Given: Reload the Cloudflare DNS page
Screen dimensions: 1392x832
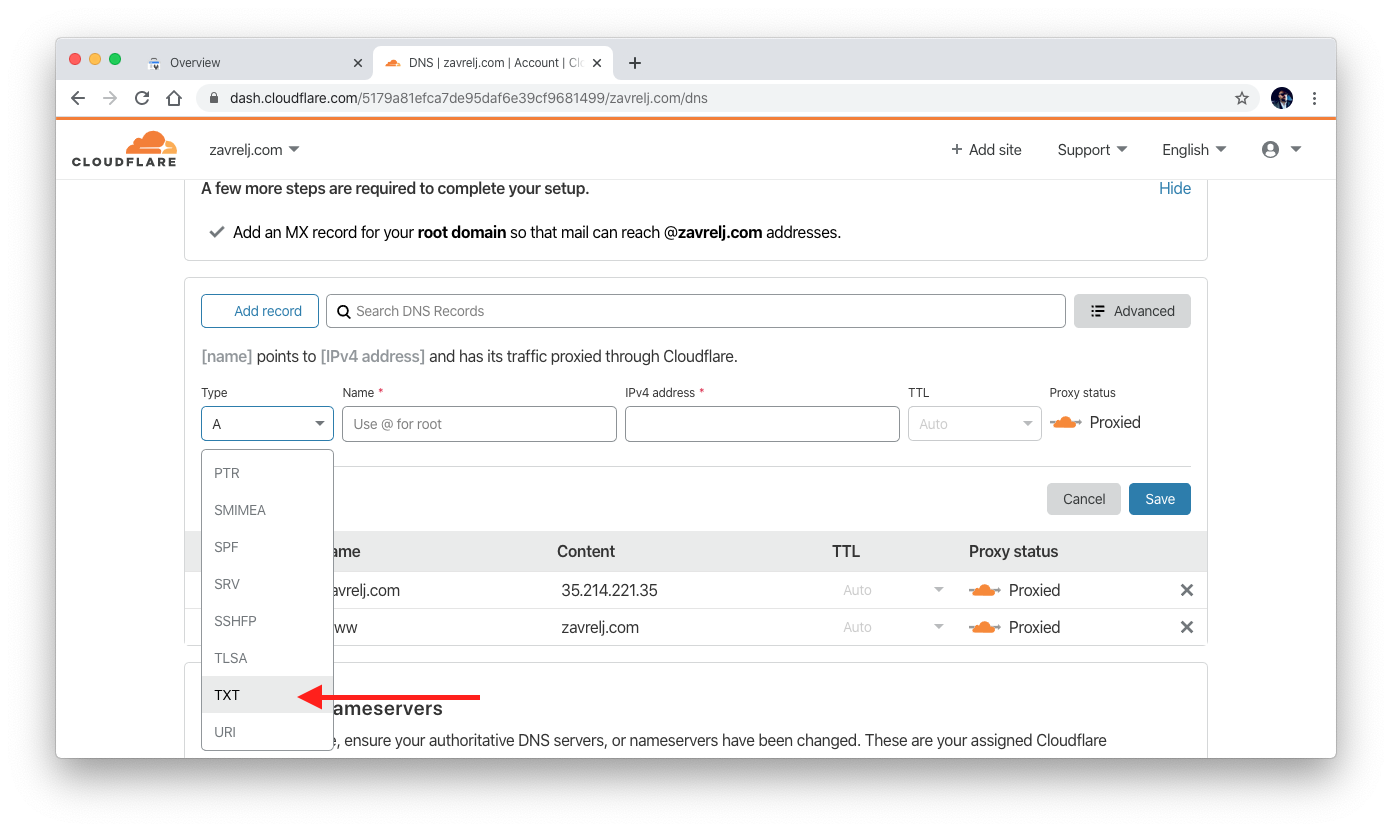Looking at the screenshot, I should pos(142,98).
